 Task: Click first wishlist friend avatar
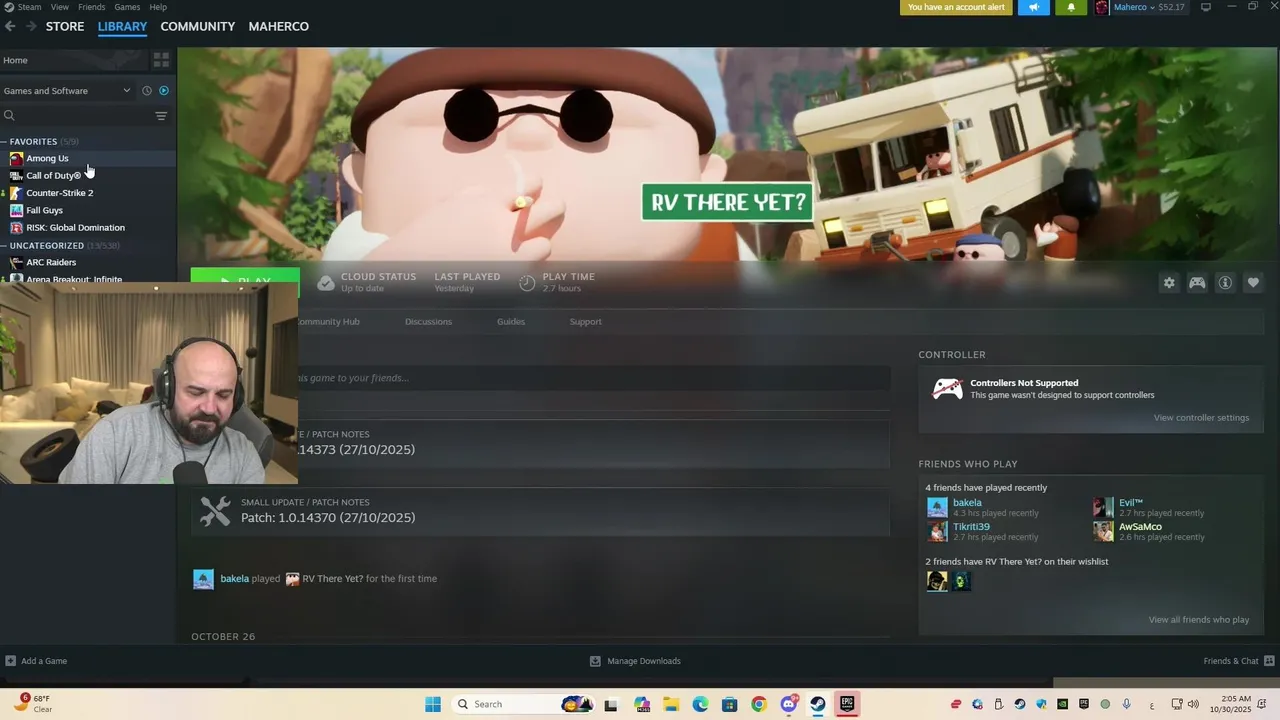(937, 581)
